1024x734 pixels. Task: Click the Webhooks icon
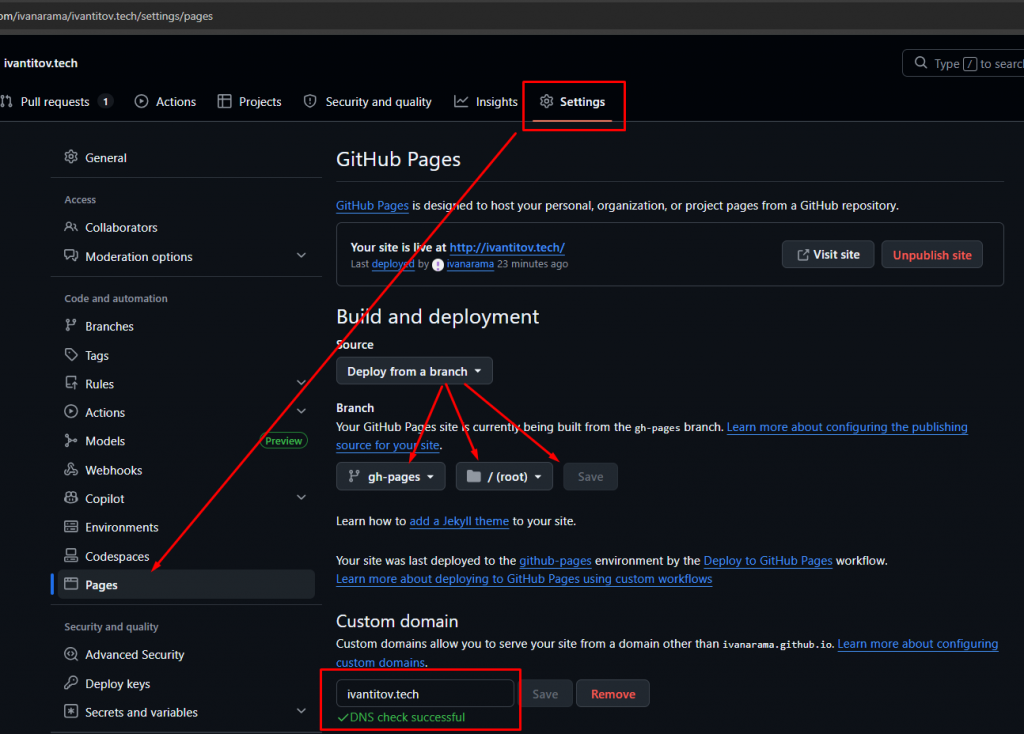point(71,469)
